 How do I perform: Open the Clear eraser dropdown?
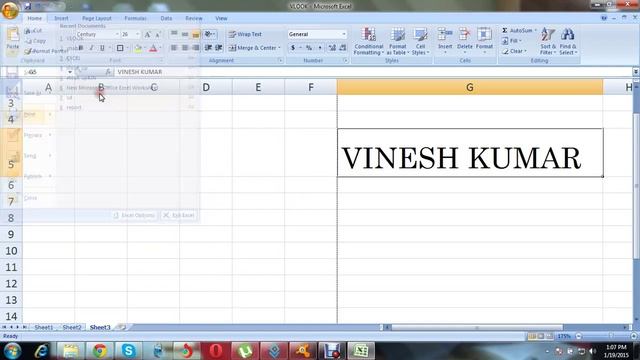click(x=514, y=51)
